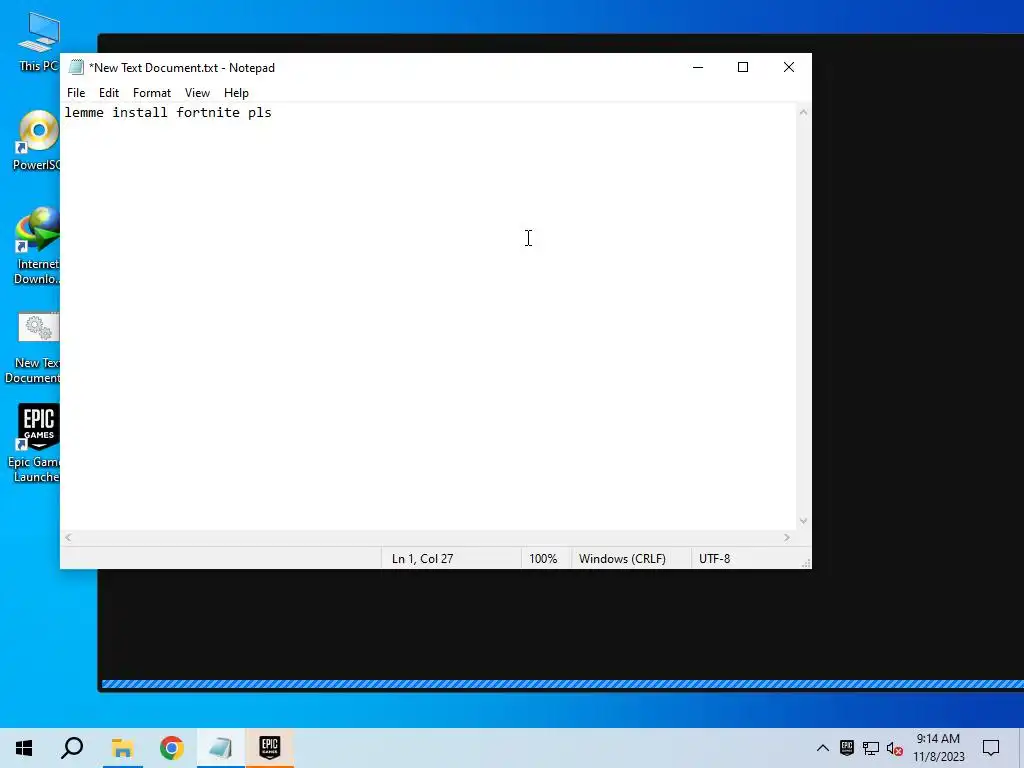Image resolution: width=1024 pixels, height=768 pixels.
Task: Open File Explorer from taskbar
Action: [x=122, y=748]
